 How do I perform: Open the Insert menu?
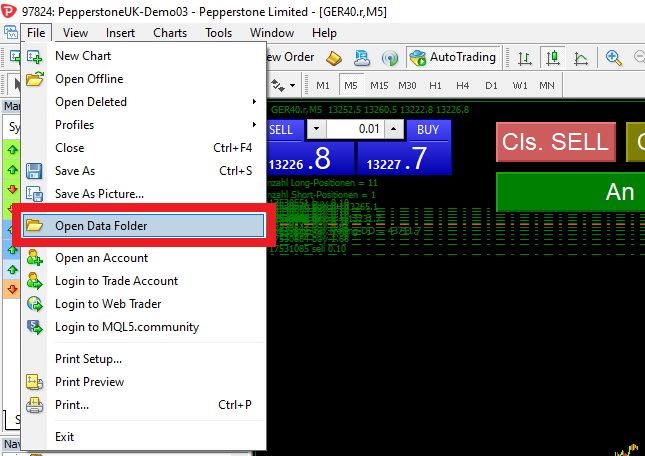[120, 32]
